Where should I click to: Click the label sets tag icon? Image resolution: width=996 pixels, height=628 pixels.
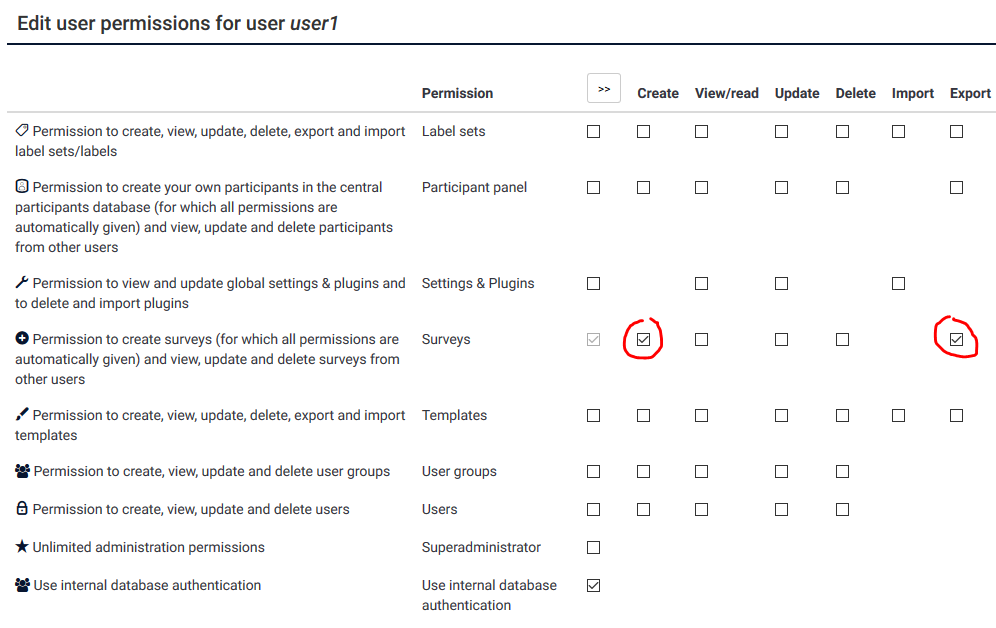[22, 131]
